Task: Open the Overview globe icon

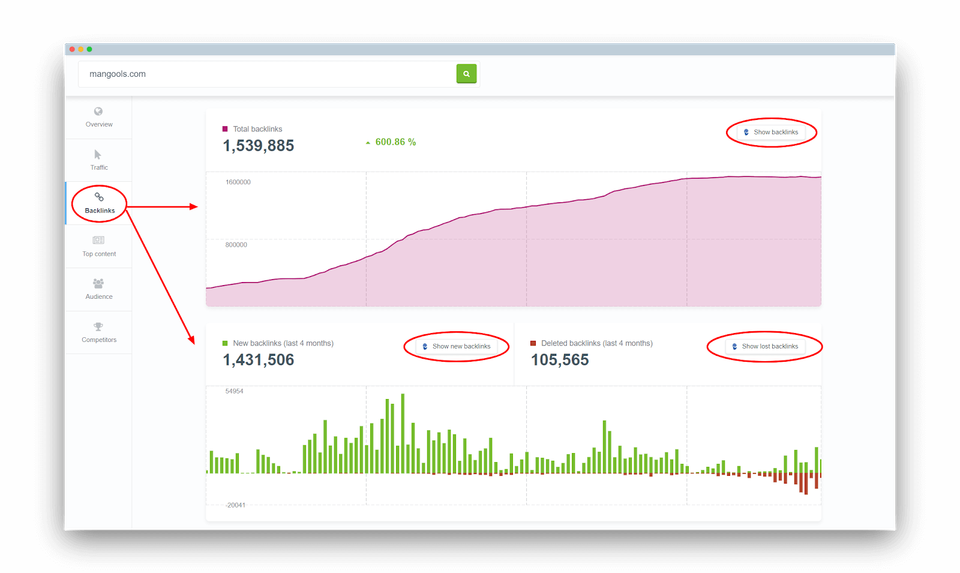Action: [98, 112]
